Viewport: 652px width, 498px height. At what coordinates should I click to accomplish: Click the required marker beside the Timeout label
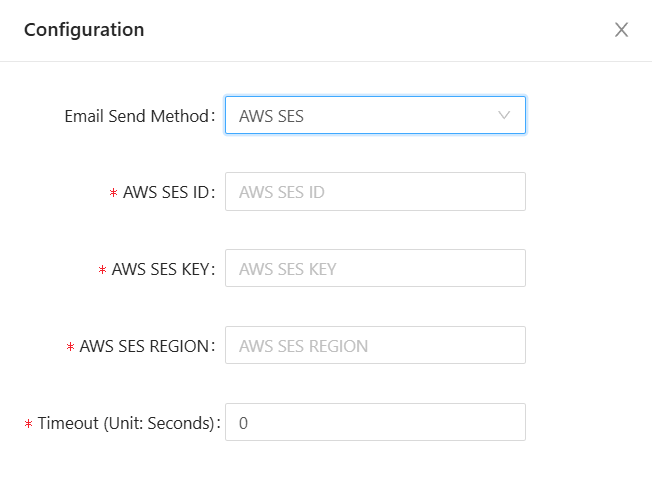(29, 425)
